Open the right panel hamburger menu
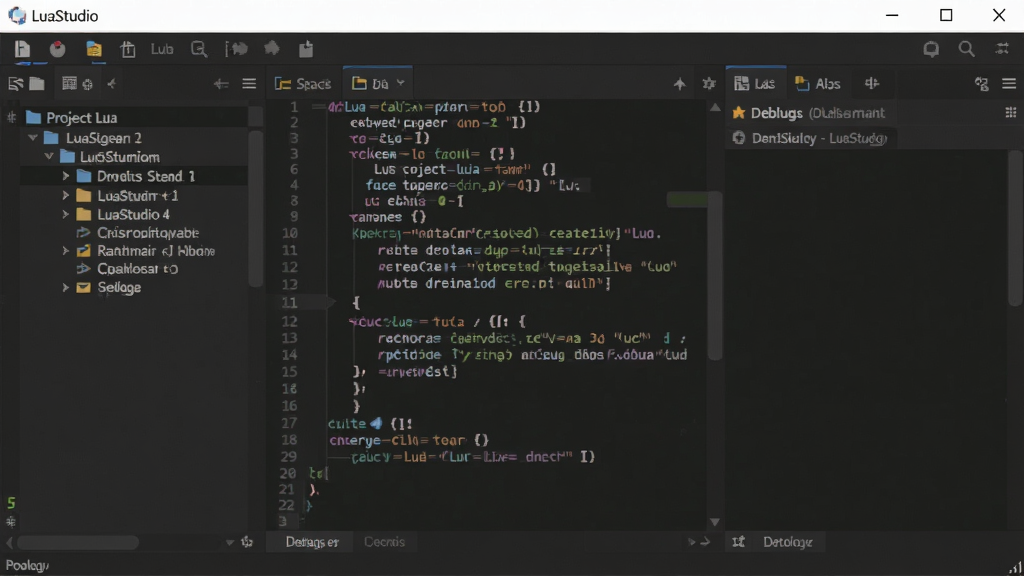This screenshot has width=1024, height=576. [x=1009, y=84]
